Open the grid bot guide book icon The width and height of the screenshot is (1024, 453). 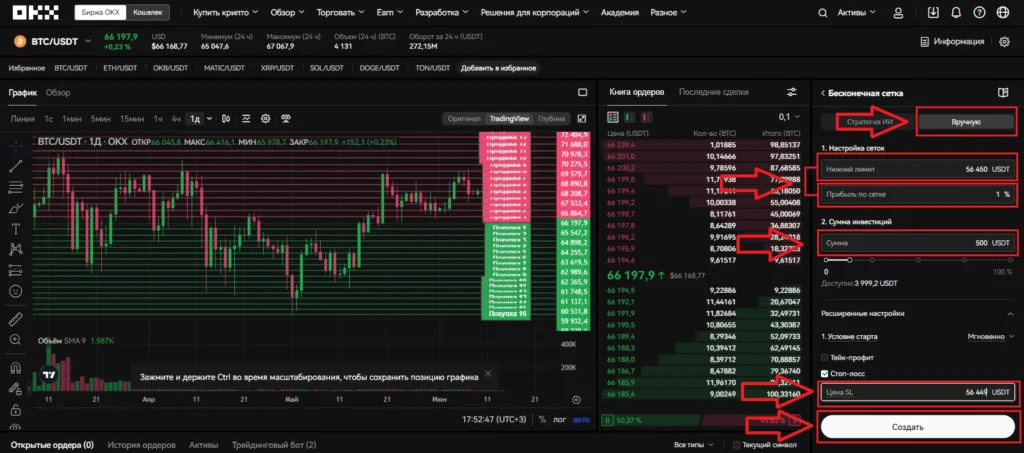coord(1003,93)
